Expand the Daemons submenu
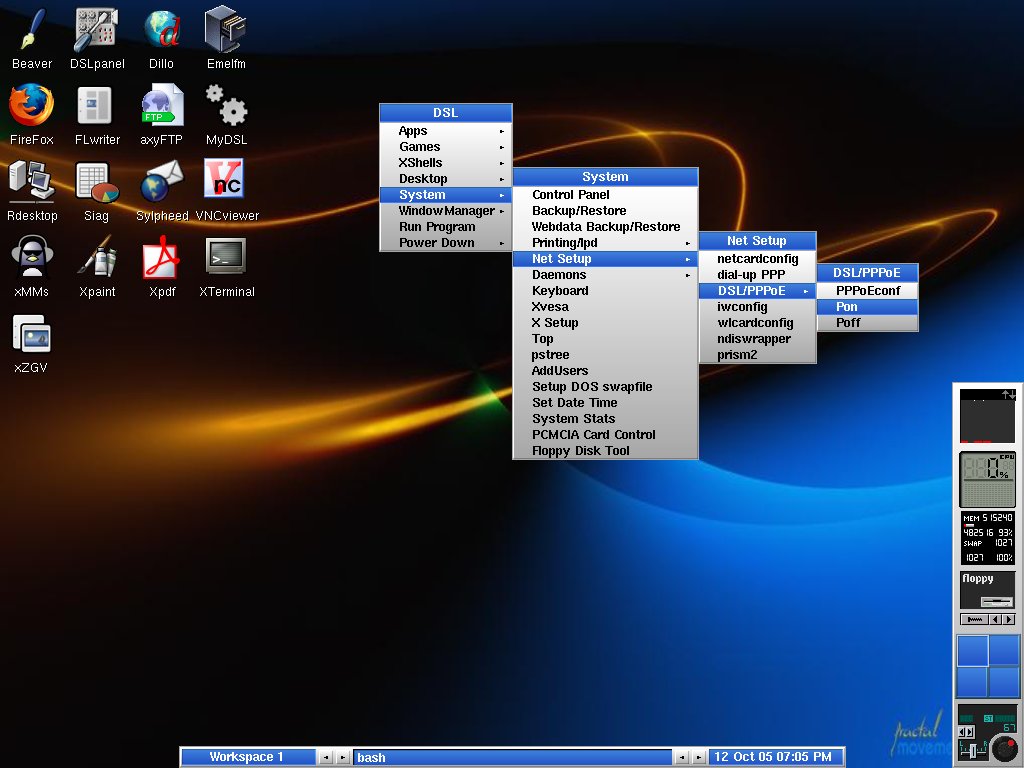Viewport: 1024px width, 768px height. [605, 275]
